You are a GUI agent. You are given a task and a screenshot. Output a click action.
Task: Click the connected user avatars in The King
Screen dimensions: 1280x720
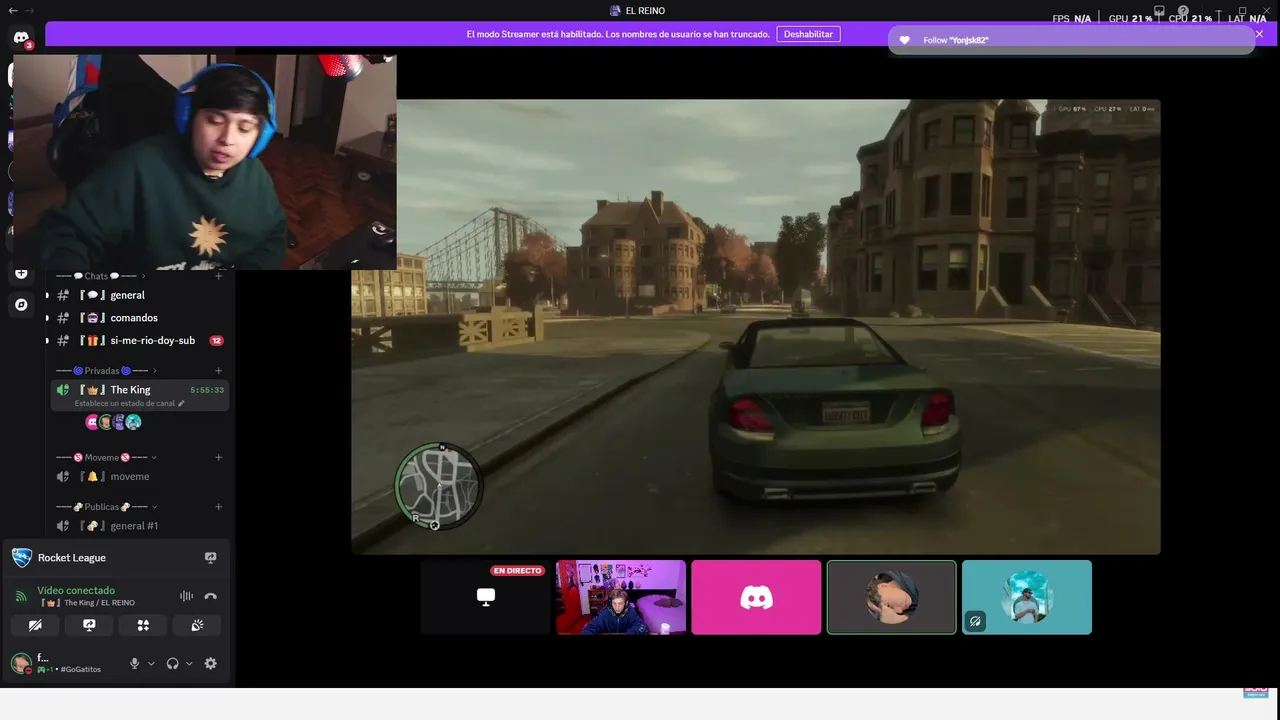click(x=113, y=422)
